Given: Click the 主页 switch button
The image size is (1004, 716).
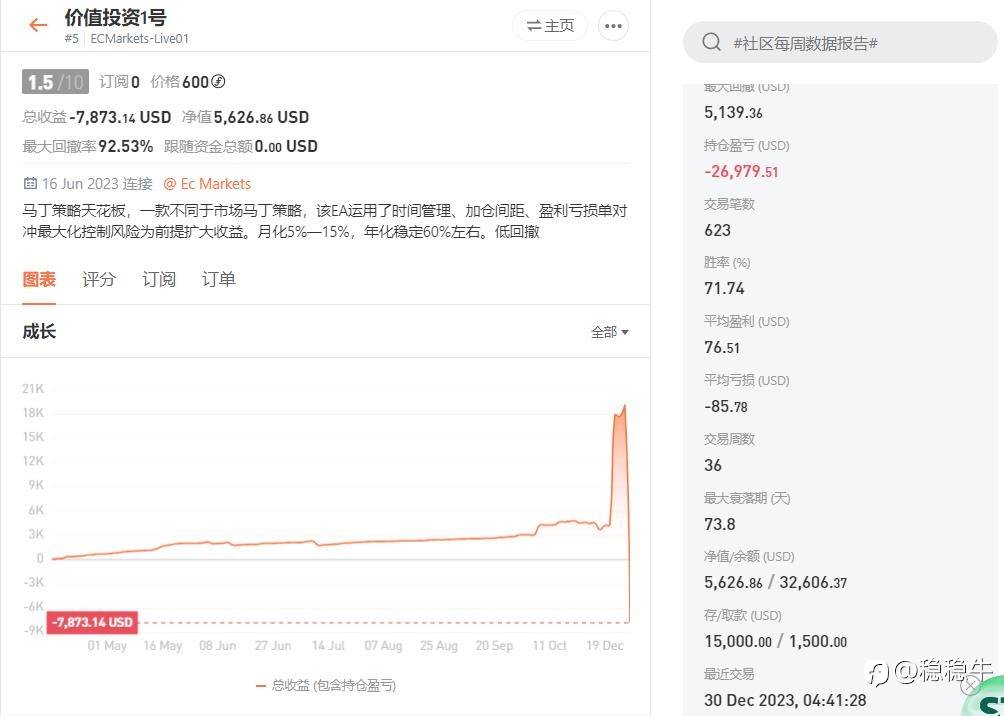Looking at the screenshot, I should (x=549, y=26).
